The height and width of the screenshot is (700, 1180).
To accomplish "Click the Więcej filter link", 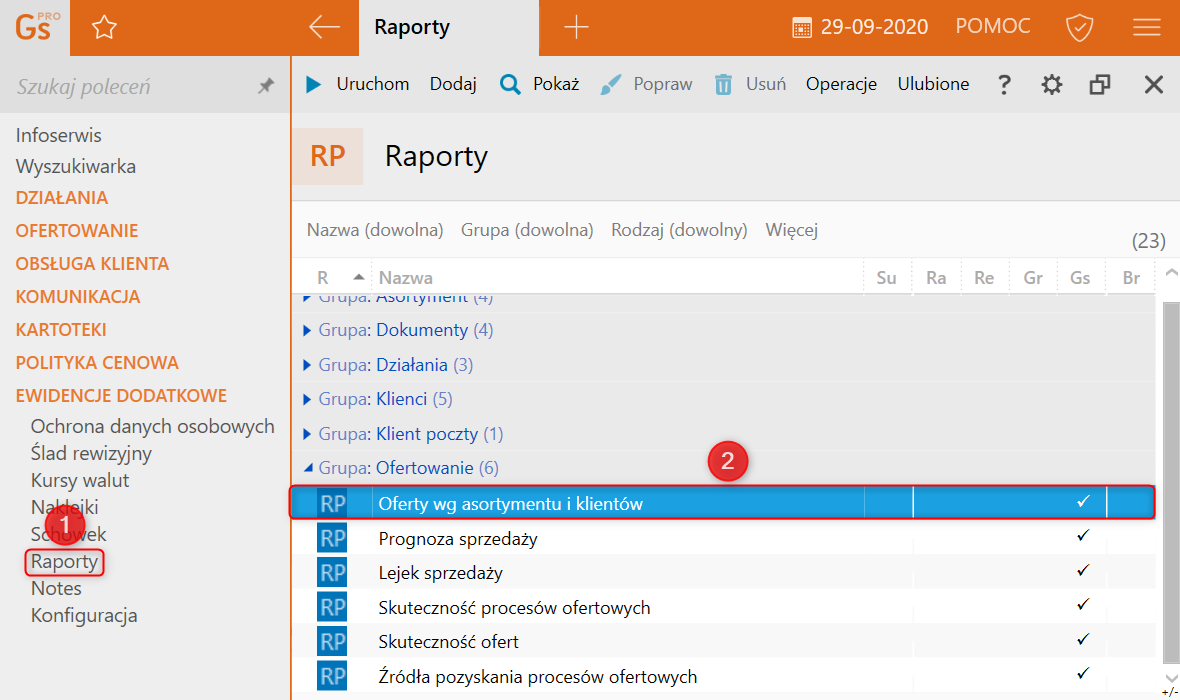I will tap(791, 230).
